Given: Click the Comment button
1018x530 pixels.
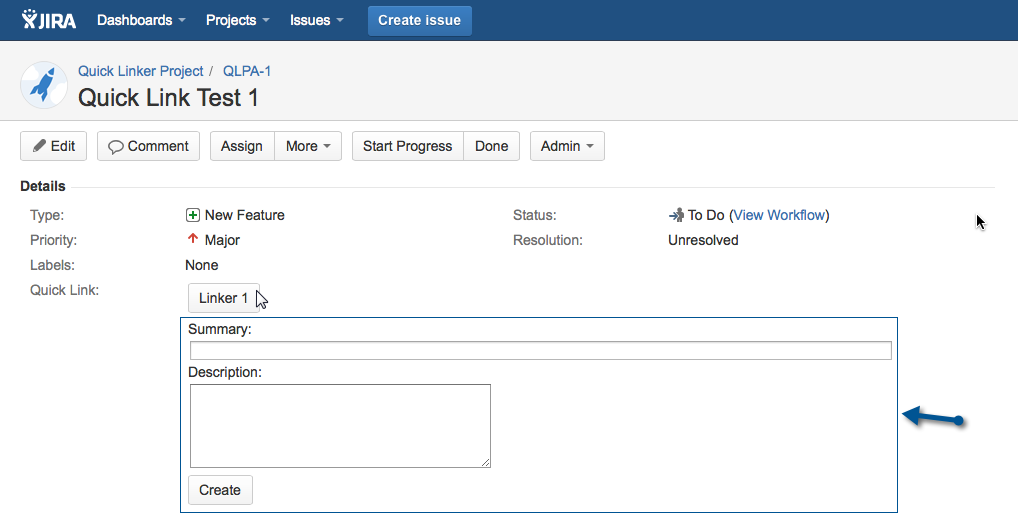Looking at the screenshot, I should click(148, 146).
